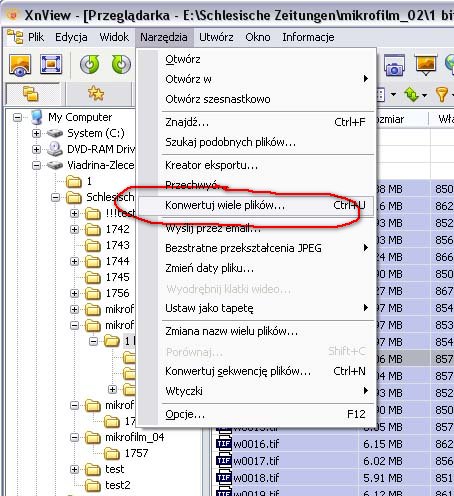Select Konwertuj wiele plików...
Screen dimensions: 454x496
point(256,205)
